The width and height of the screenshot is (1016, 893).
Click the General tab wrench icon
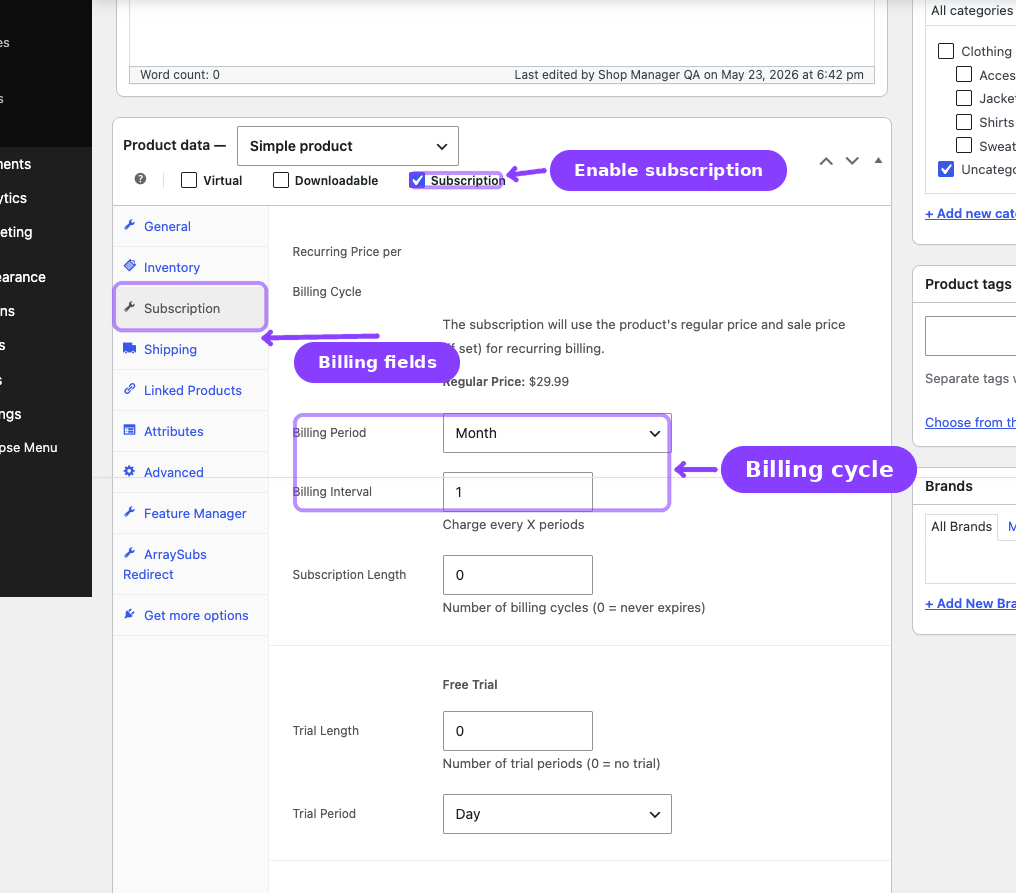coord(130,226)
